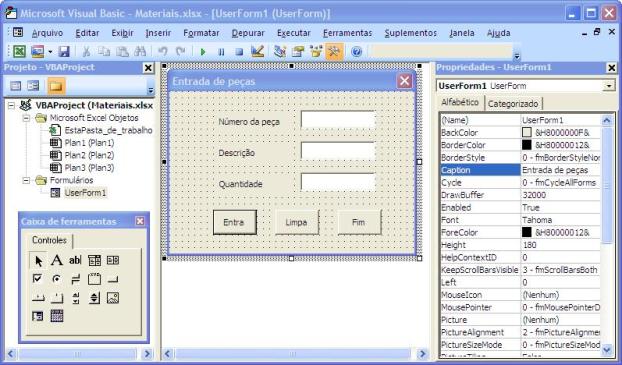Select the calendar control in toolbox

pyautogui.click(x=57, y=316)
